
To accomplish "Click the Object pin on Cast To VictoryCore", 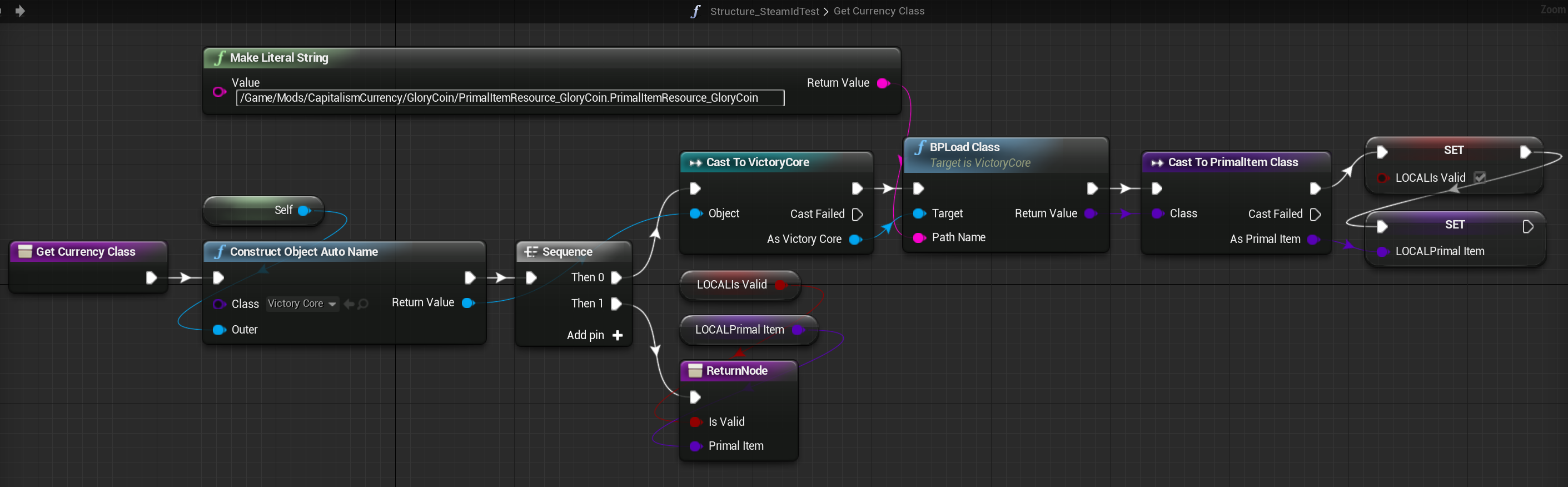I will (696, 213).
